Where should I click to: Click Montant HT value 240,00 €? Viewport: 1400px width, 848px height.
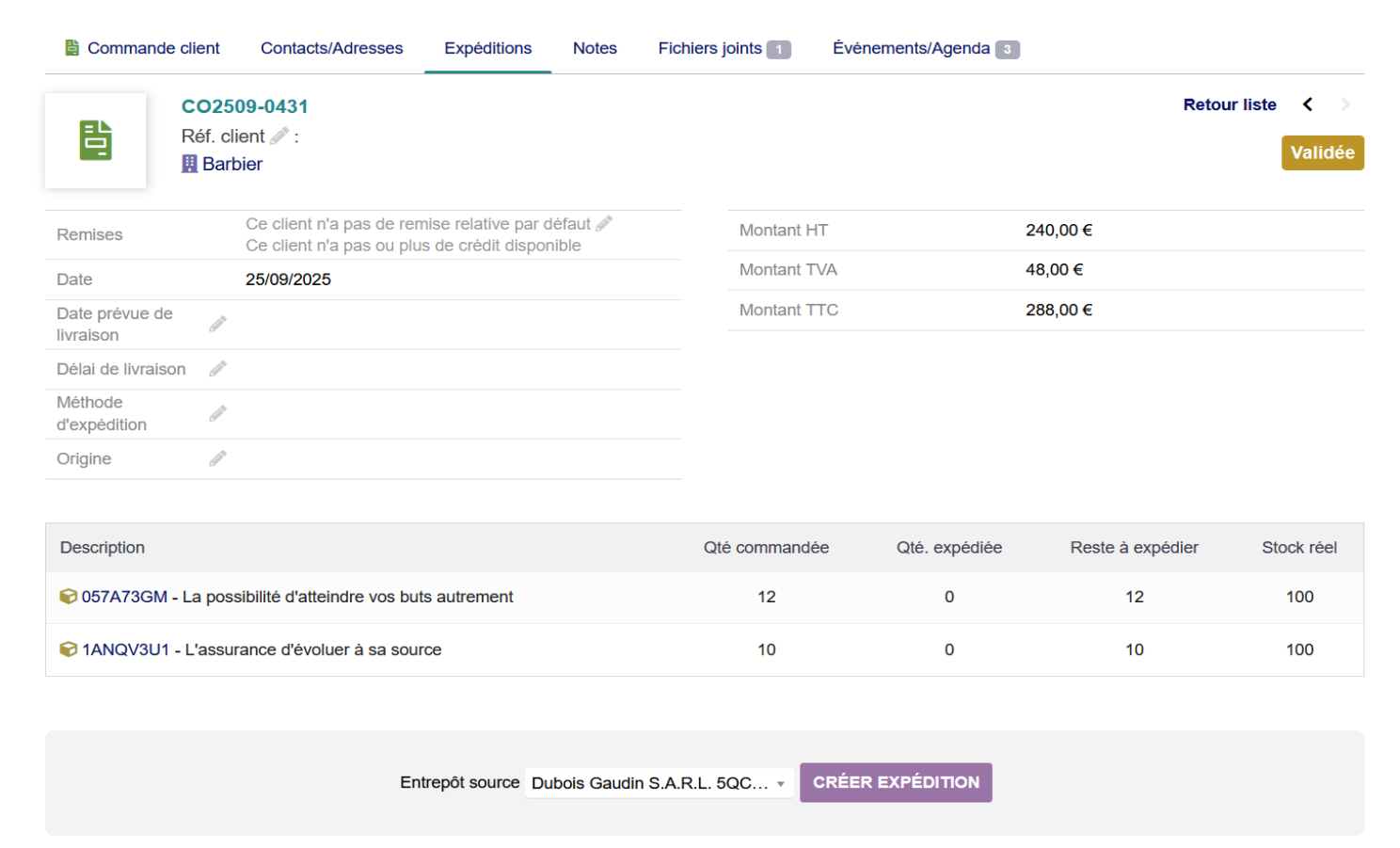pyautogui.click(x=1058, y=231)
